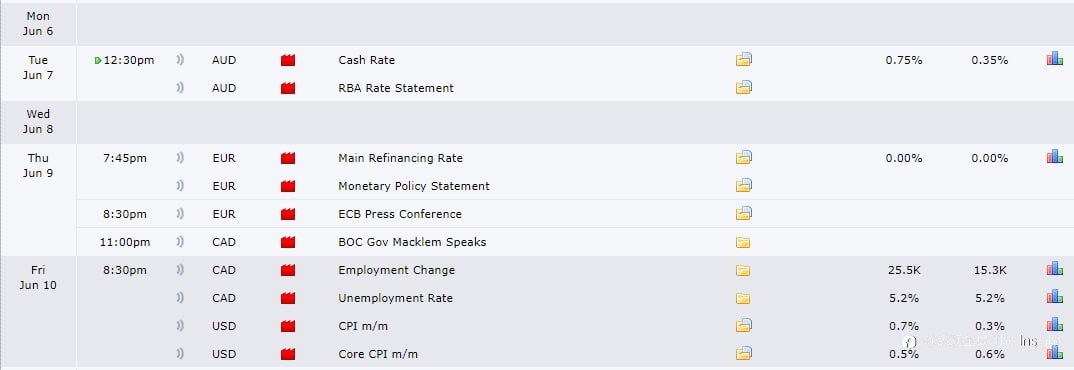Open graph icon for Employment Change row
Image resolution: width=1074 pixels, height=370 pixels.
click(x=1055, y=270)
